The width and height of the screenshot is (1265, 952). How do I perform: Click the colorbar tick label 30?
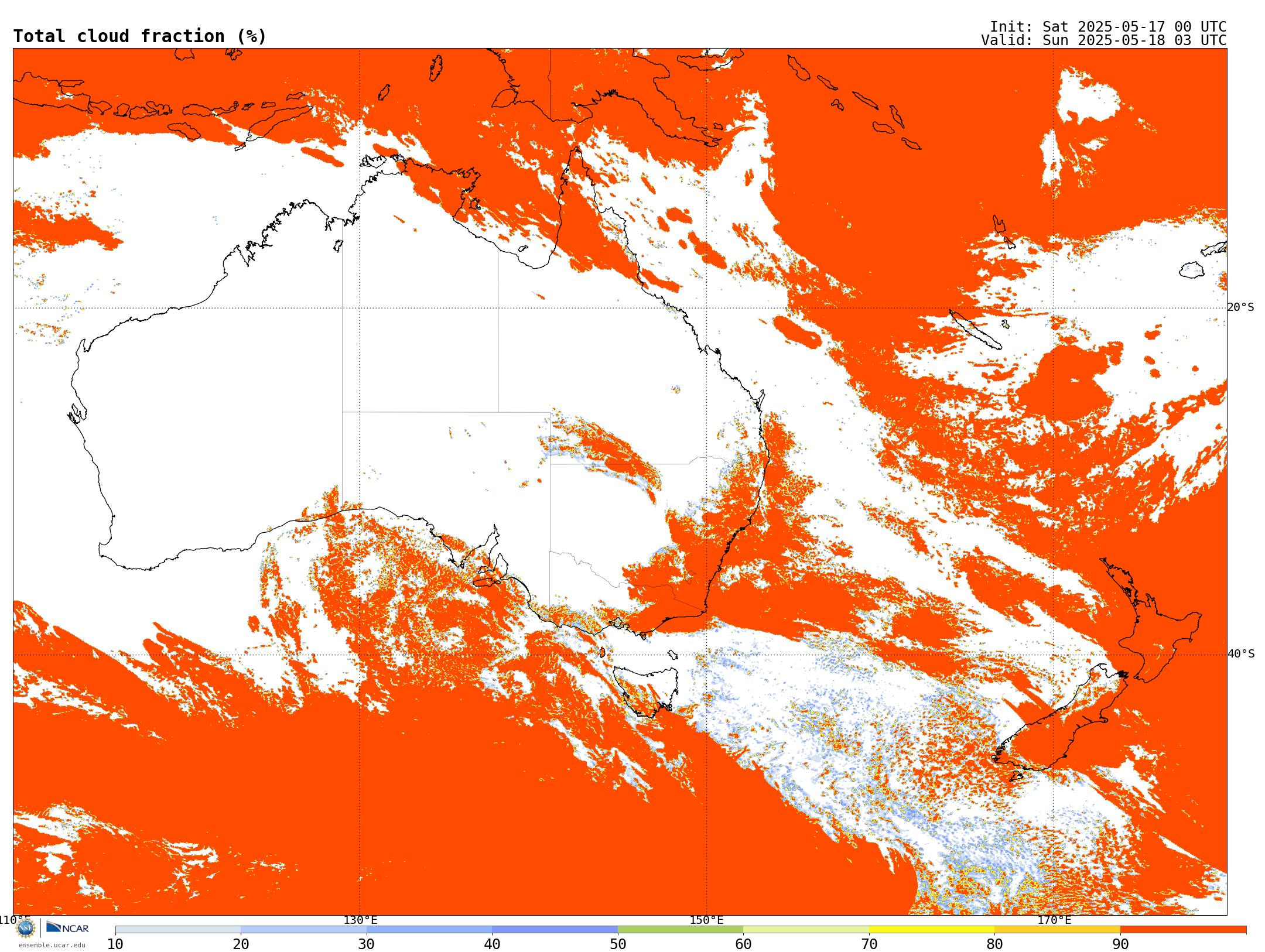click(367, 944)
